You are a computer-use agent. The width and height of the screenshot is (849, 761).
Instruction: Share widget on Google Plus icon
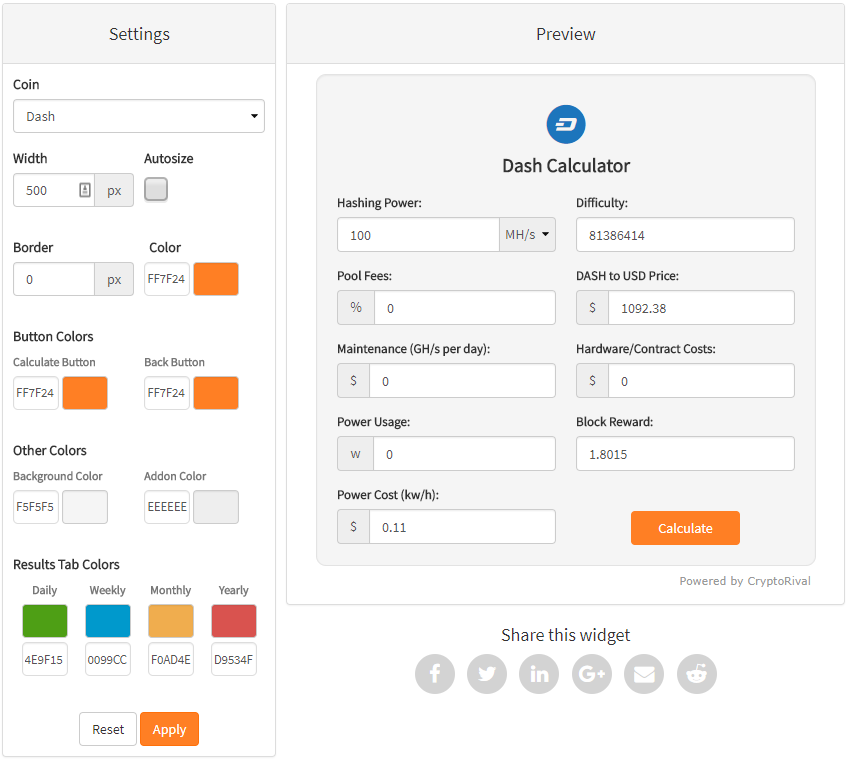(592, 674)
